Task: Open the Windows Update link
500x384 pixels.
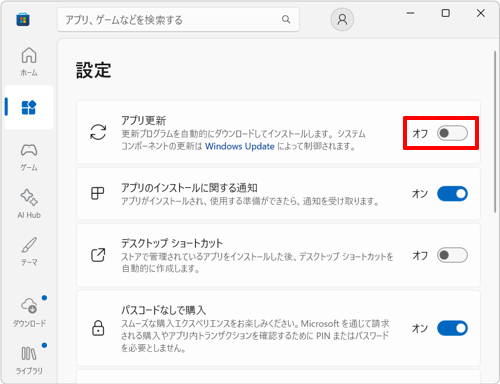Action: 240,146
